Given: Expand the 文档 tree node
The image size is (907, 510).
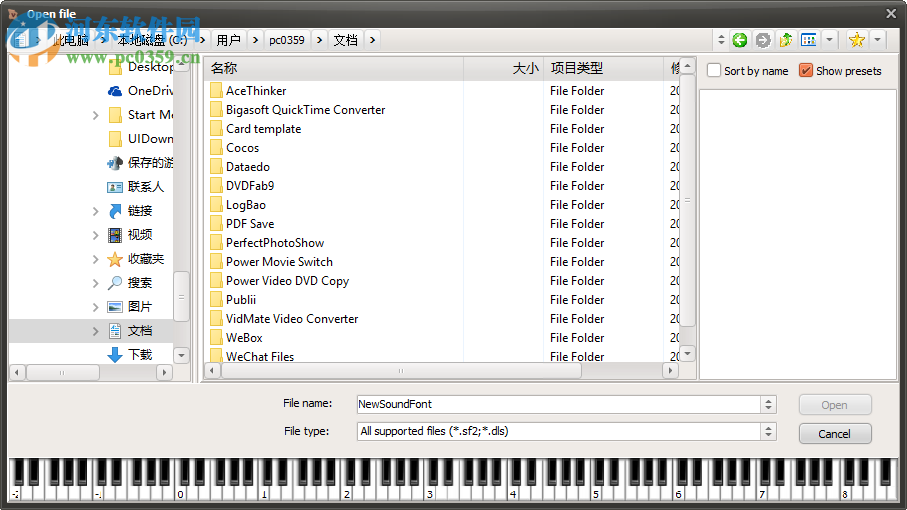Looking at the screenshot, I should [x=95, y=331].
